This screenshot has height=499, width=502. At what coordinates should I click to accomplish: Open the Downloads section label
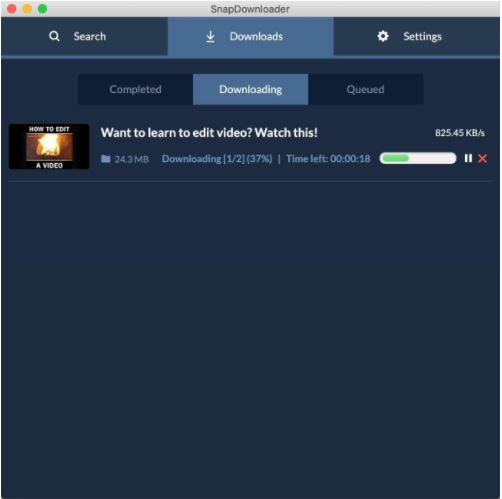pyautogui.click(x=256, y=36)
